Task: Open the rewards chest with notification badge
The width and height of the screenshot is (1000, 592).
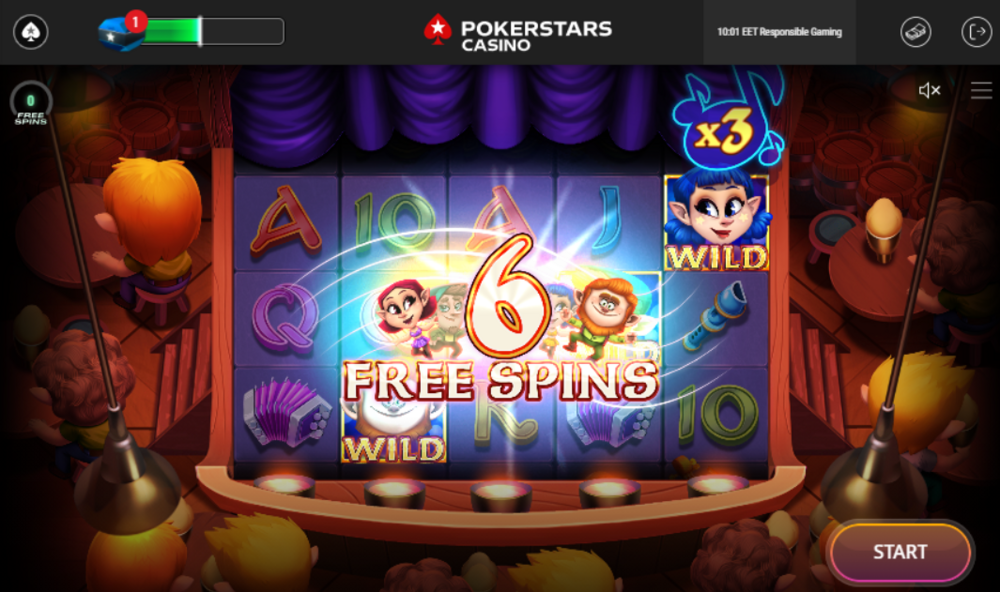Action: pyautogui.click(x=122, y=31)
